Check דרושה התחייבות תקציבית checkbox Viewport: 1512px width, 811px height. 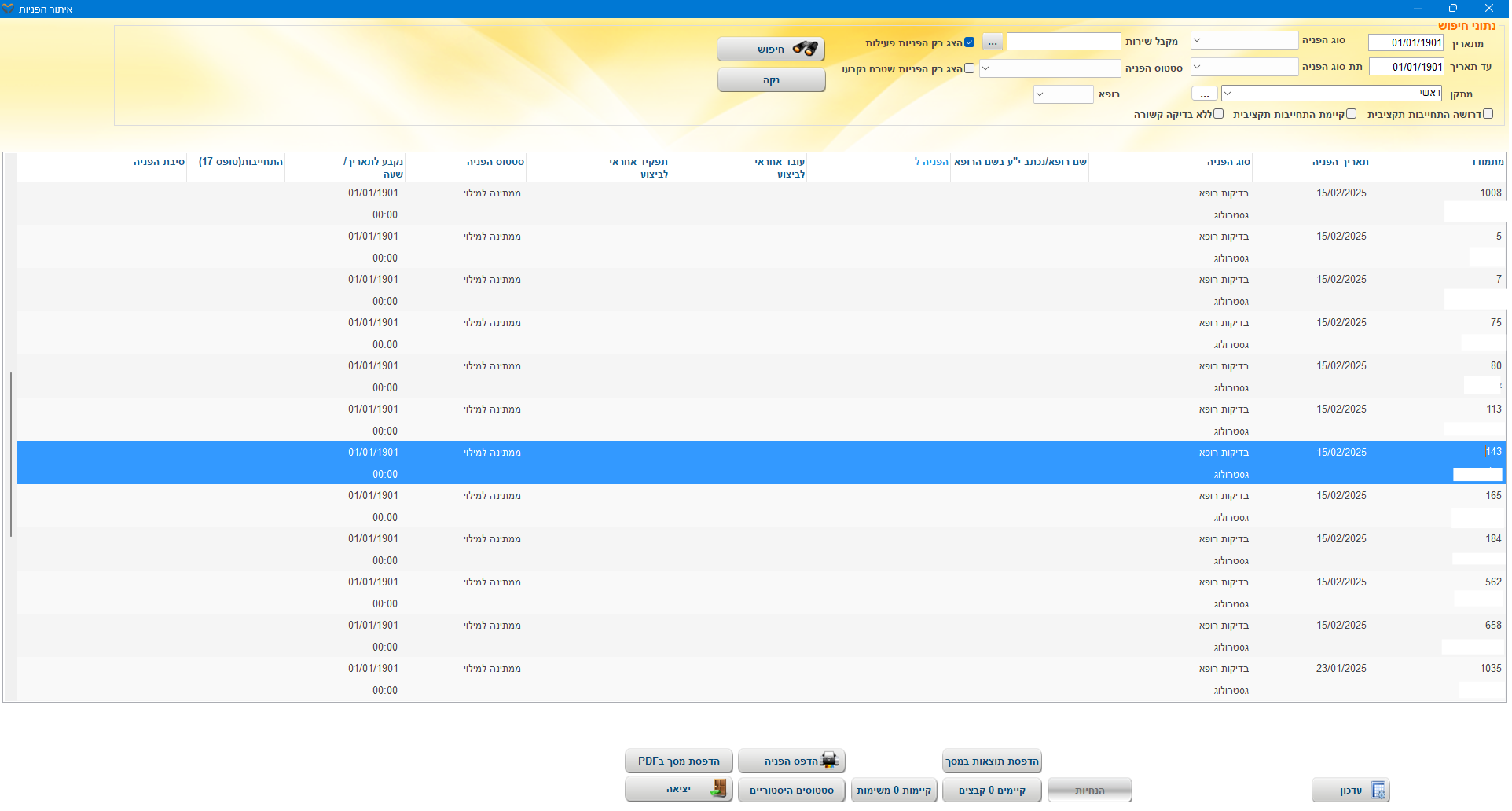pos(1488,114)
